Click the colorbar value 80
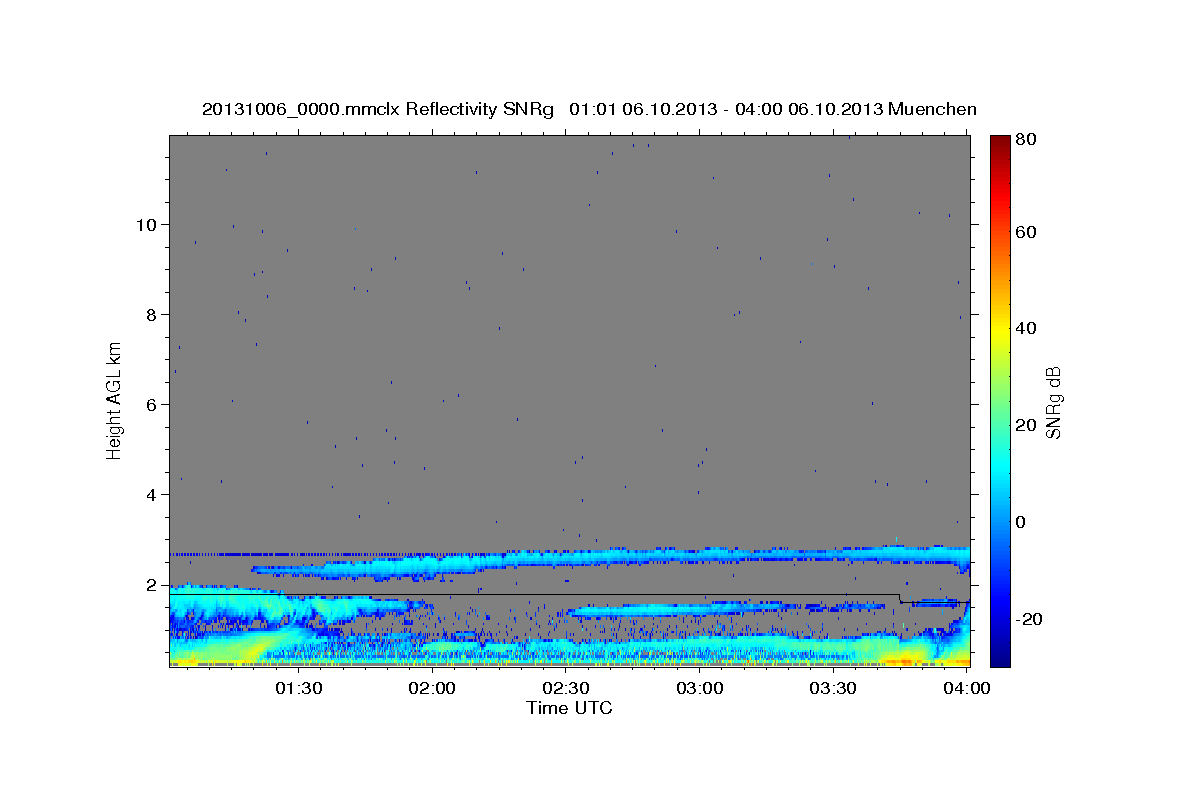The width and height of the screenshot is (1200, 800). point(1024,140)
